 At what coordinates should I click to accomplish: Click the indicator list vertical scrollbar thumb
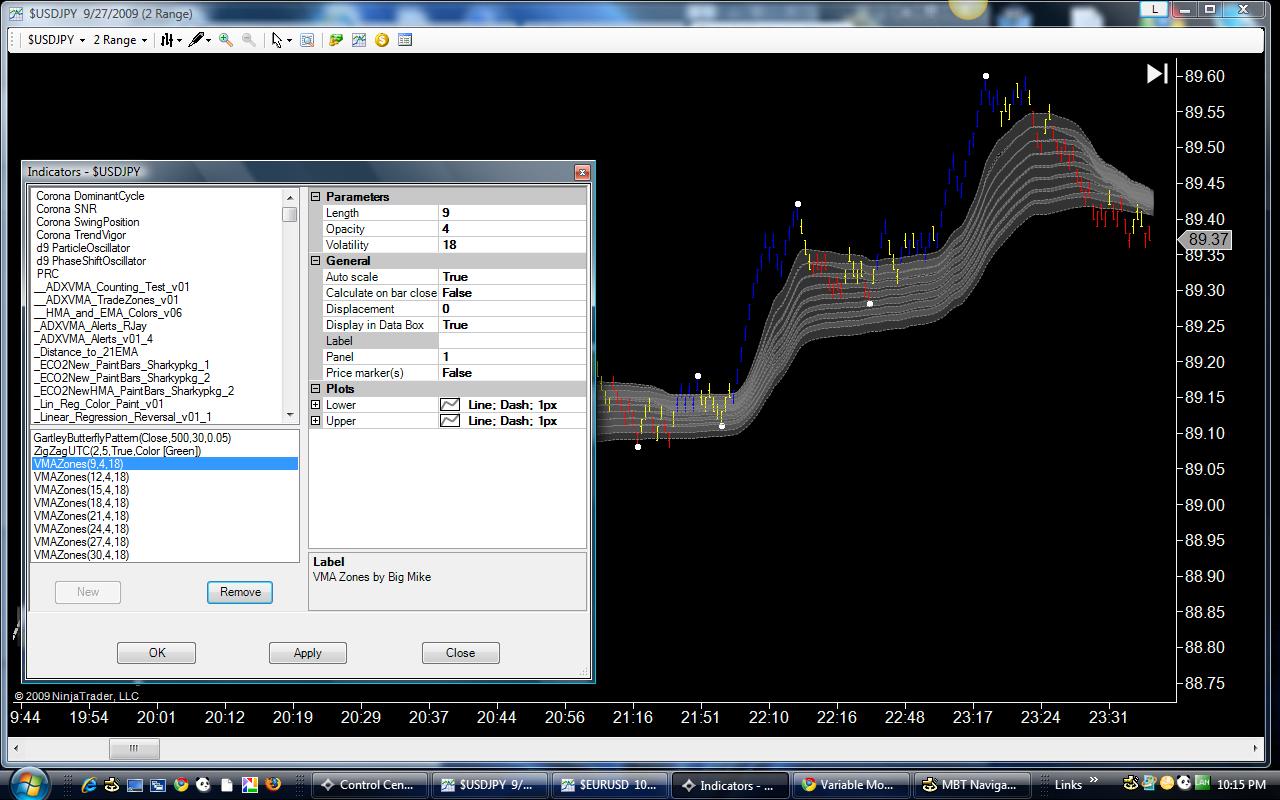pos(290,214)
